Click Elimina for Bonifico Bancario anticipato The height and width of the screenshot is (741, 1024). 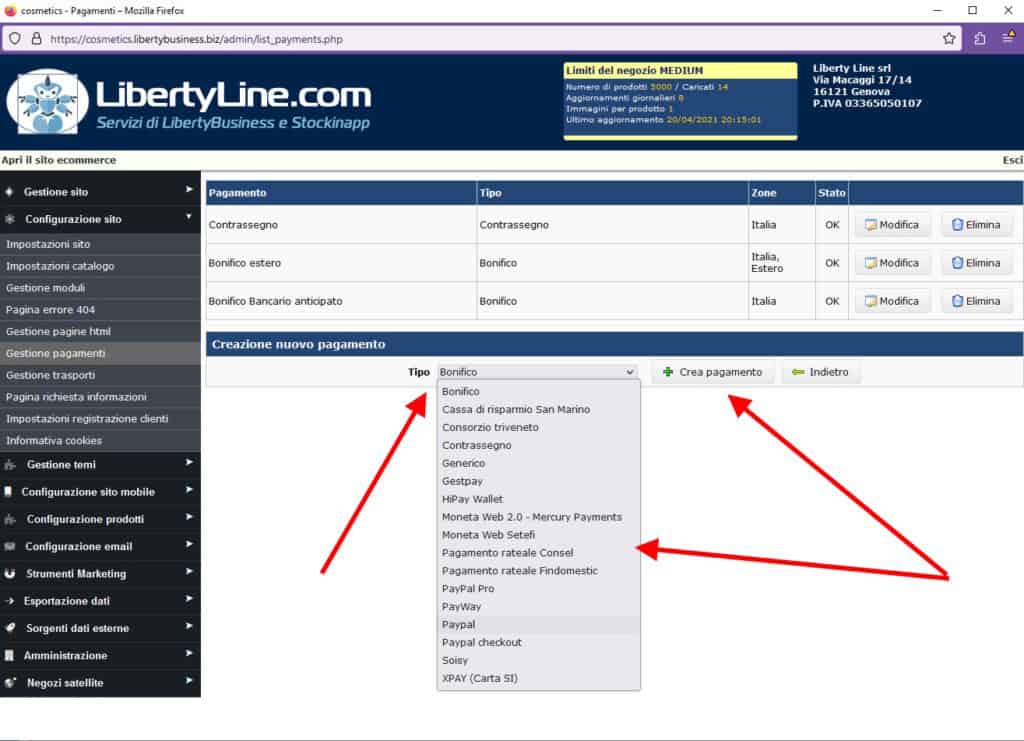(x=976, y=301)
